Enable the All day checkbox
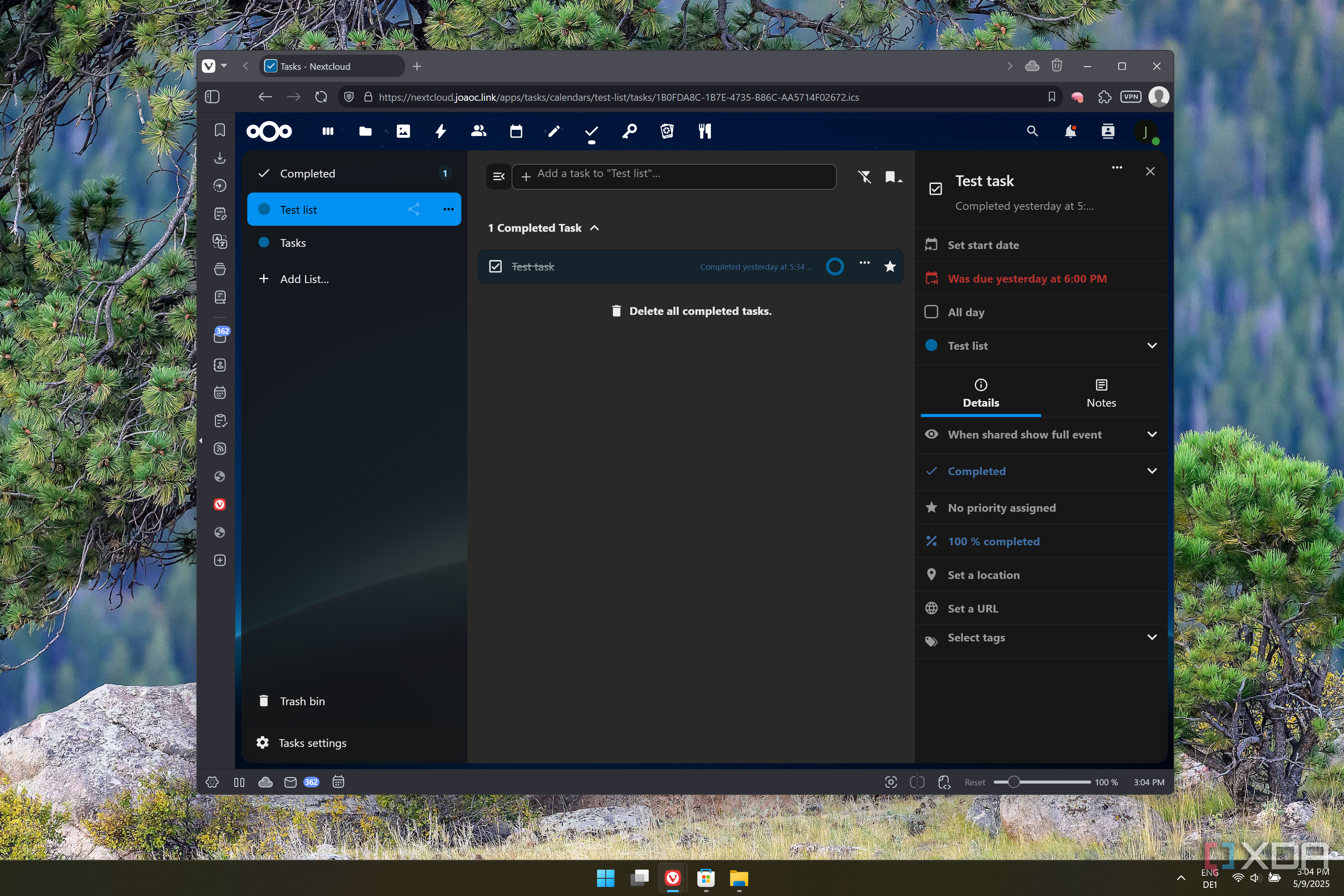This screenshot has width=1344, height=896. click(931, 311)
